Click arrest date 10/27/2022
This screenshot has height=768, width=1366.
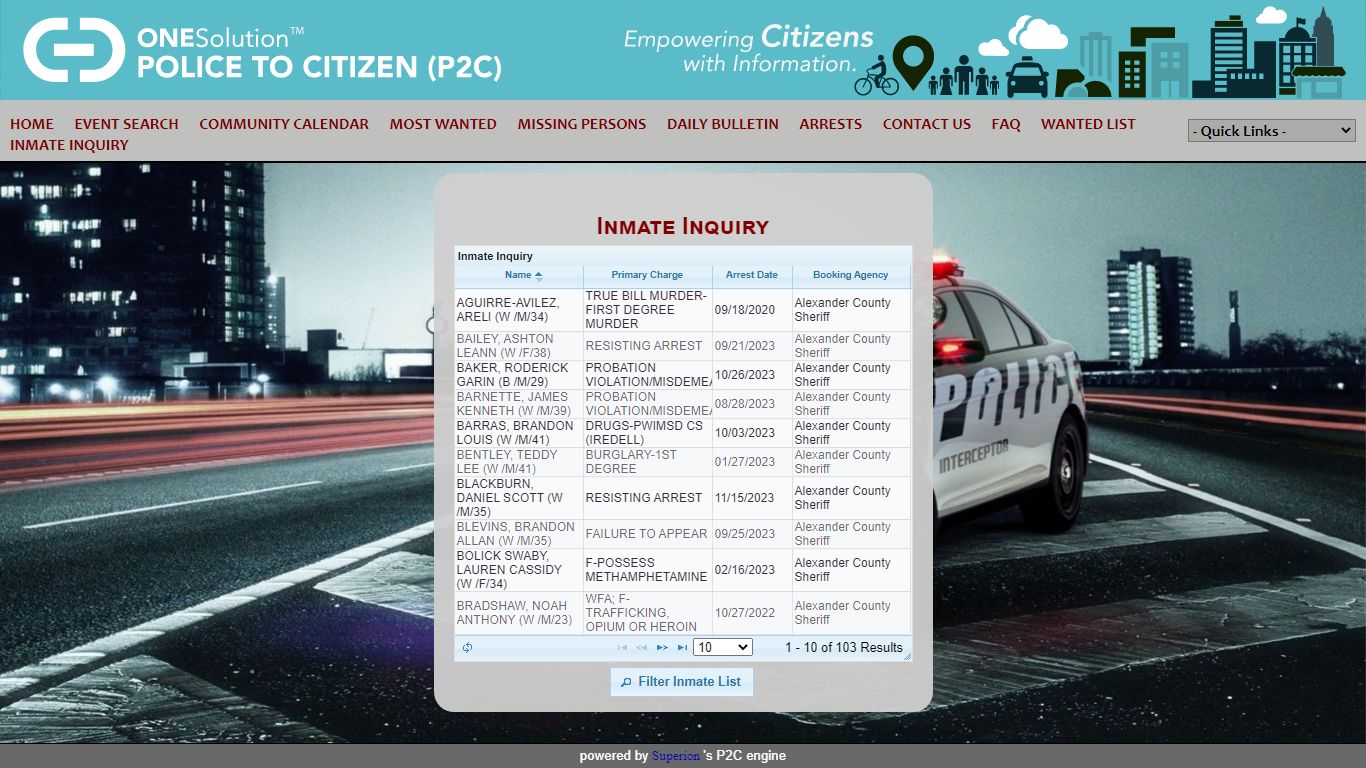pyautogui.click(x=745, y=613)
